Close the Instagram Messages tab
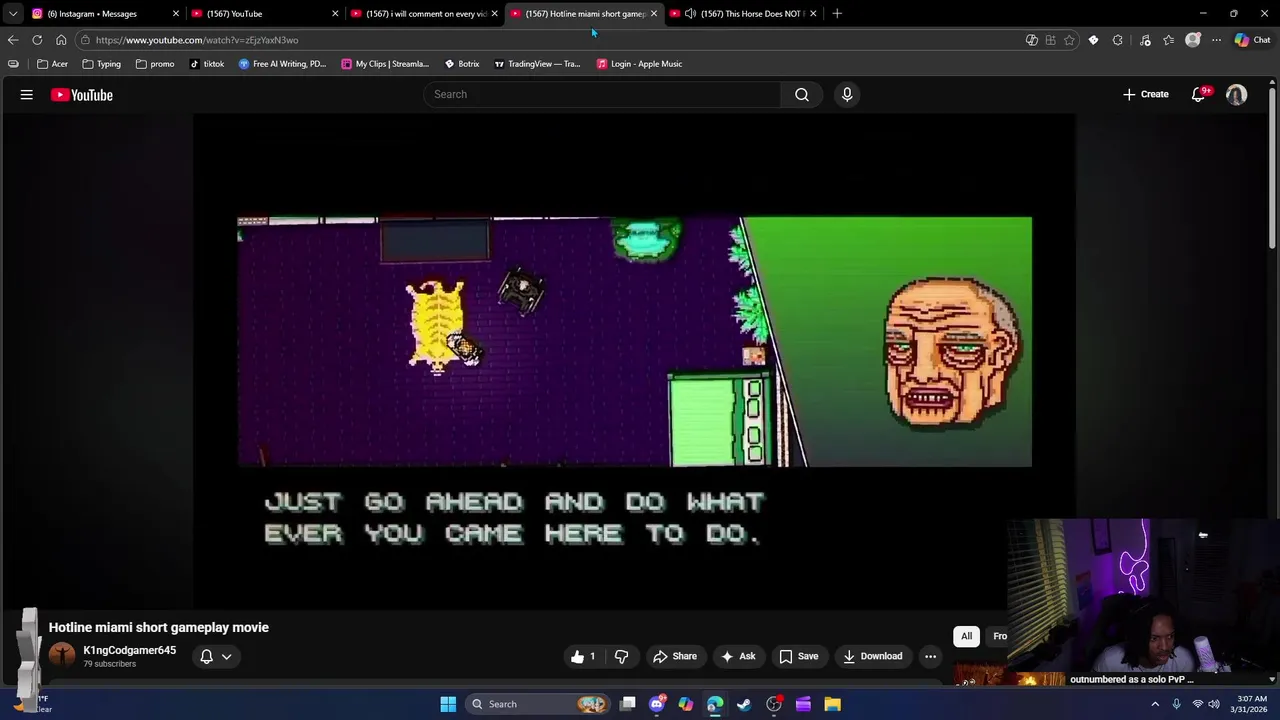Screen dimensions: 1280x720 175,13
